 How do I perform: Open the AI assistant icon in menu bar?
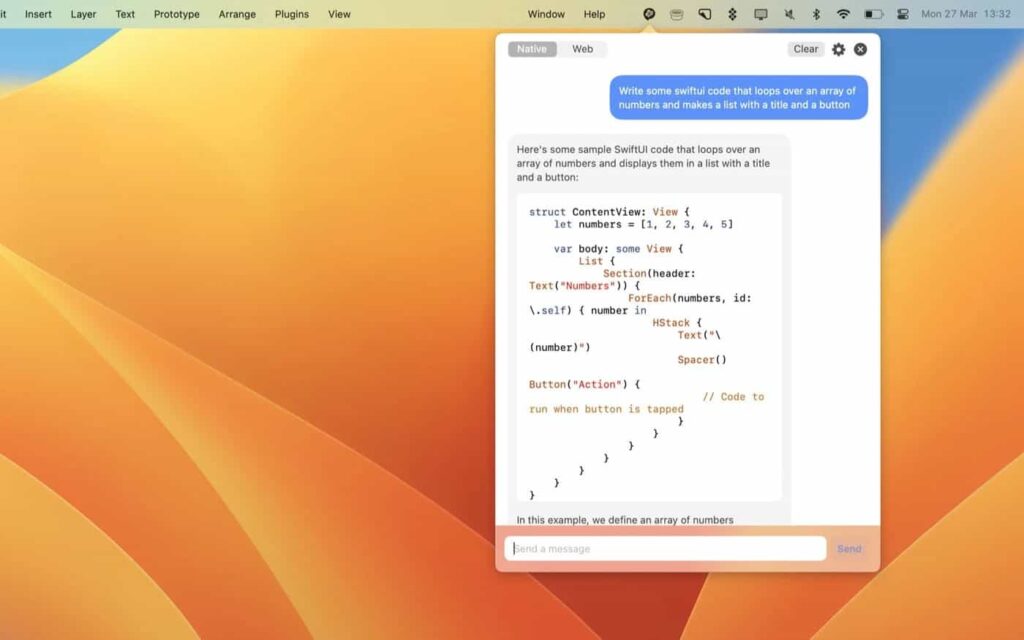pyautogui.click(x=648, y=14)
